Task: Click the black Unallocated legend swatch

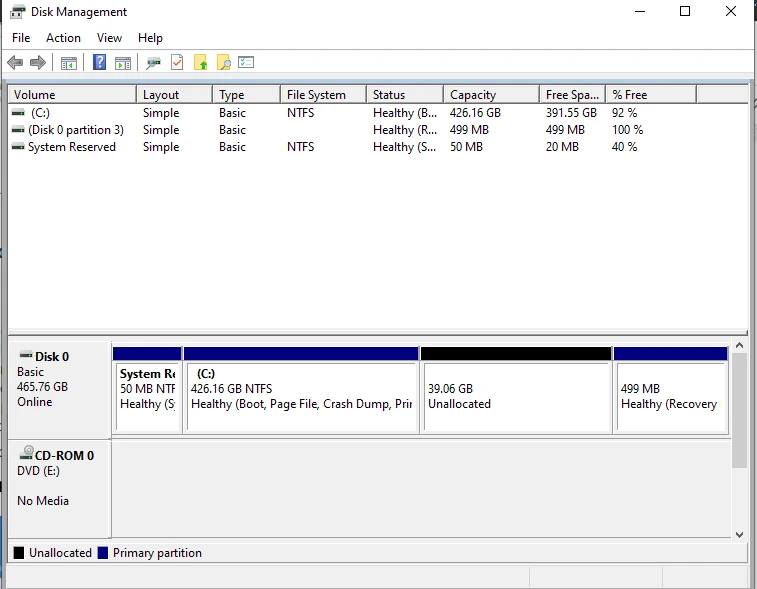Action: [19, 553]
